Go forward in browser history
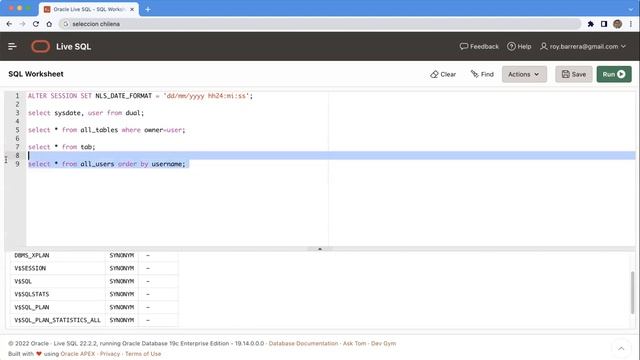The width and height of the screenshot is (640, 360). [22, 24]
